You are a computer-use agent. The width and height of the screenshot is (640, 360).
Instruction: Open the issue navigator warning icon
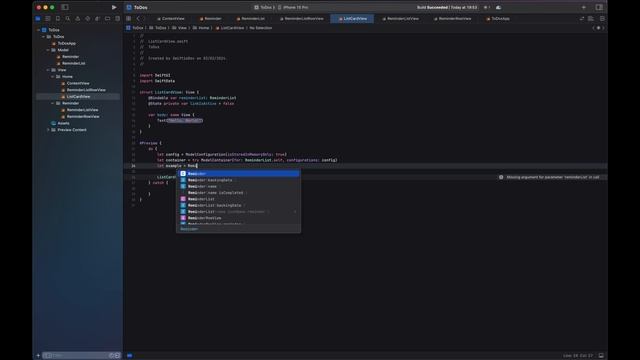click(x=78, y=18)
